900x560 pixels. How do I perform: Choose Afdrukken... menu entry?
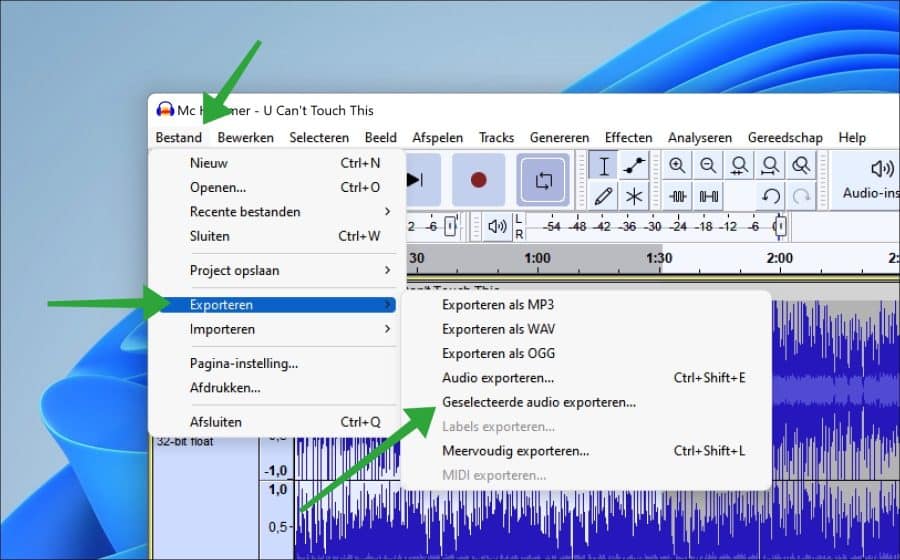(277, 388)
